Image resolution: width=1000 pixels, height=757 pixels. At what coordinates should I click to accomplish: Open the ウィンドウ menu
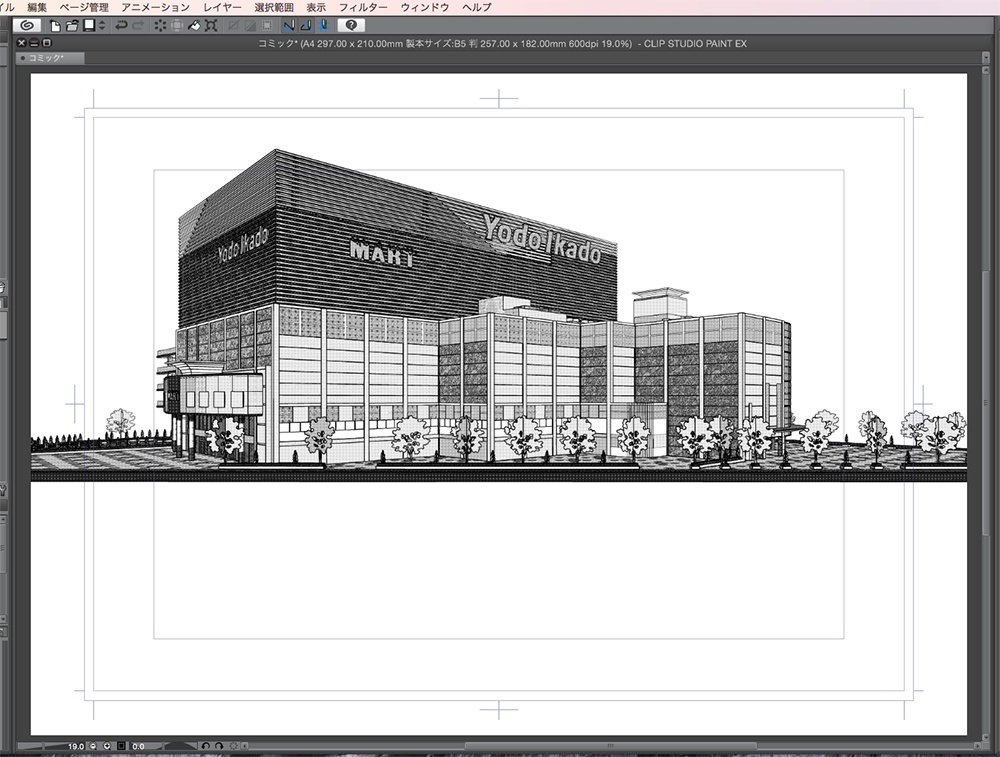425,7
